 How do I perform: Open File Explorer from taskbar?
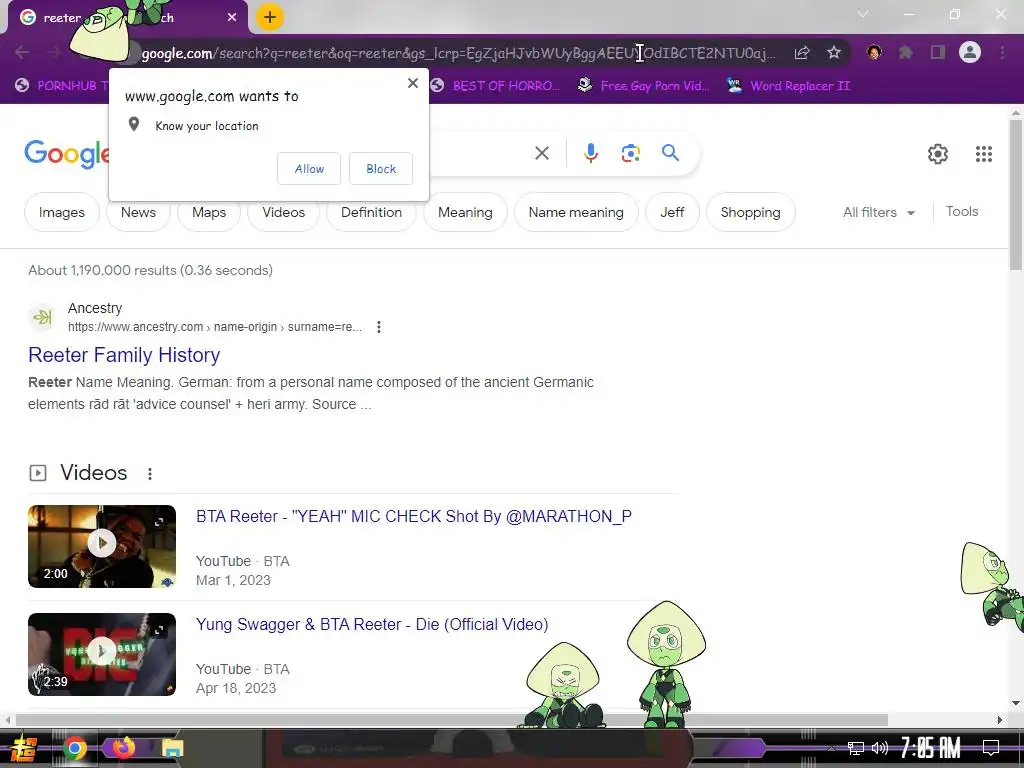pos(172,748)
